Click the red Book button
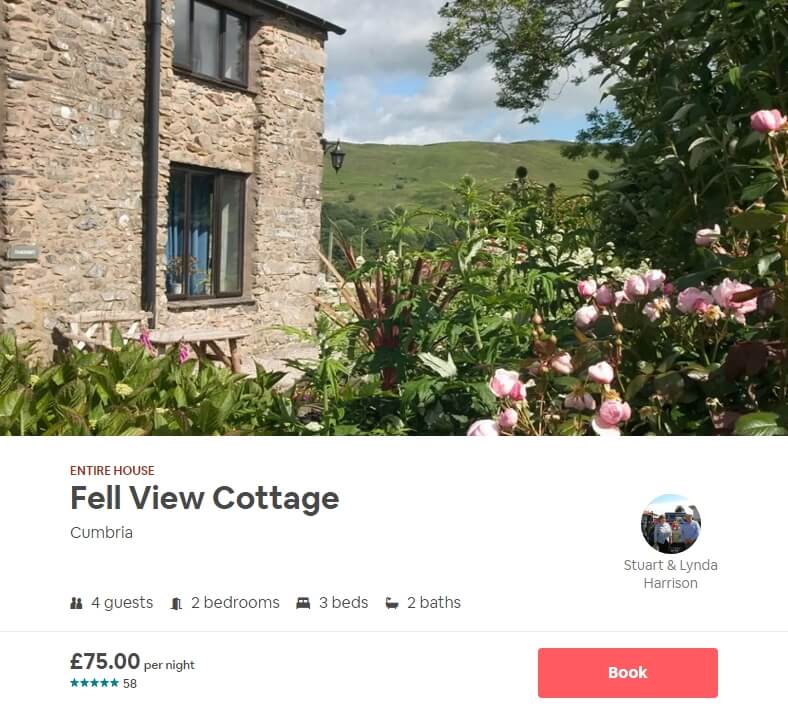Viewport: 788px width, 714px height. pyautogui.click(x=628, y=672)
